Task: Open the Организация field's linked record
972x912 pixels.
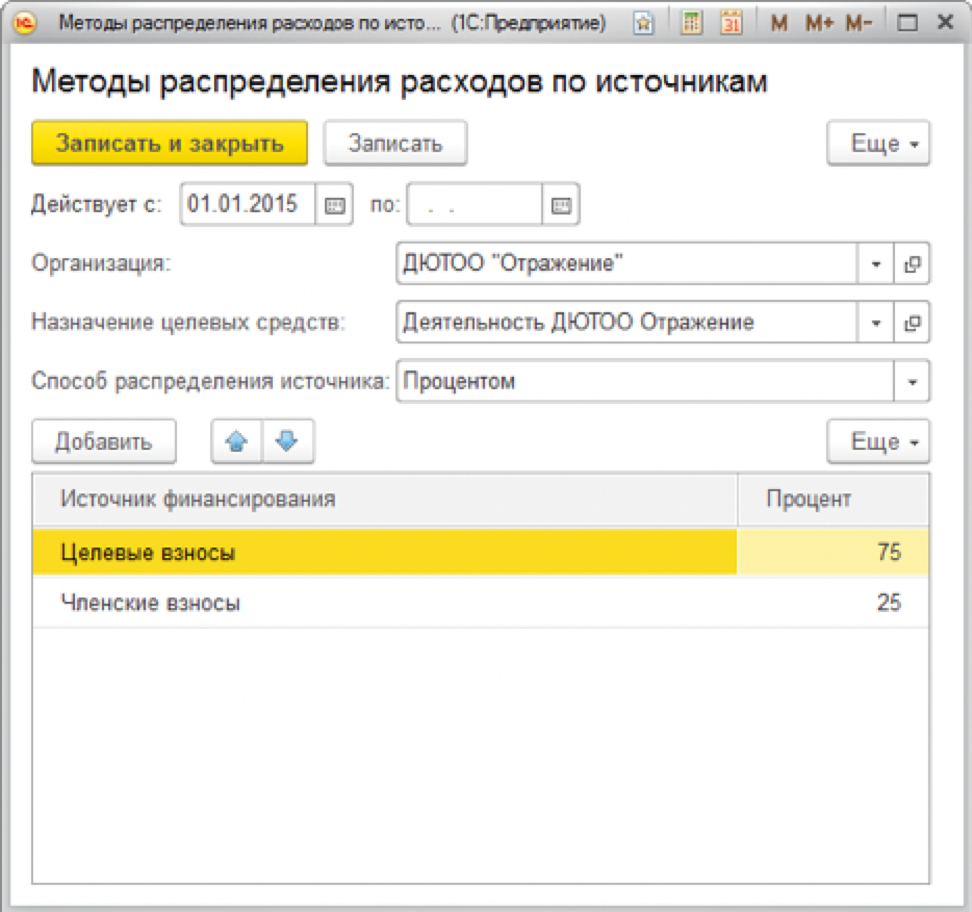Action: point(911,265)
